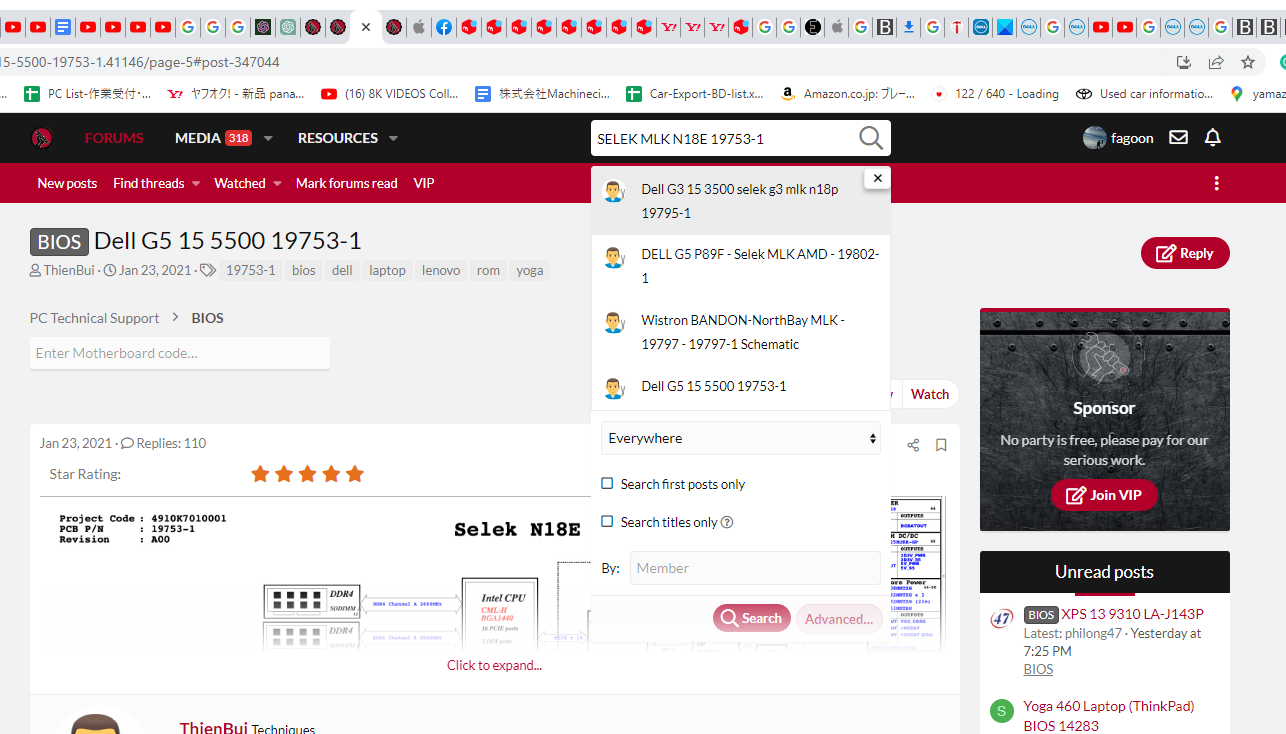
Task: Open the three-dot overflow menu
Action: tap(1216, 183)
